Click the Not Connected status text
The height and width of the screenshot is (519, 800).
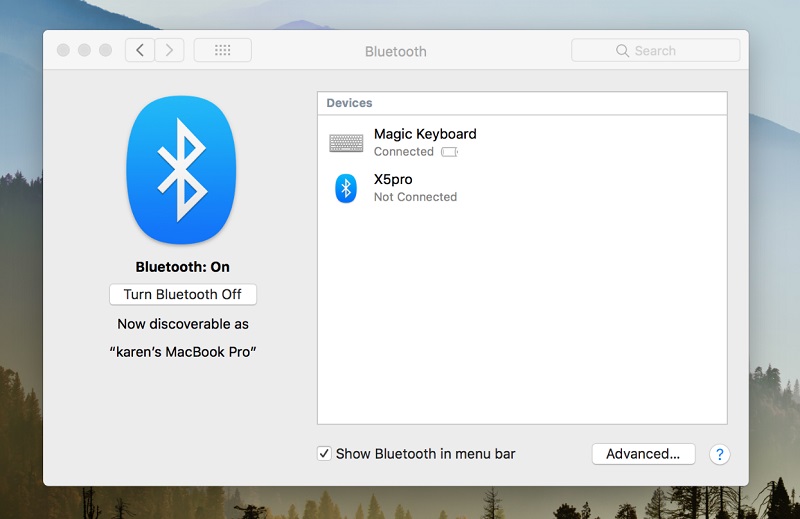pyautogui.click(x=415, y=197)
